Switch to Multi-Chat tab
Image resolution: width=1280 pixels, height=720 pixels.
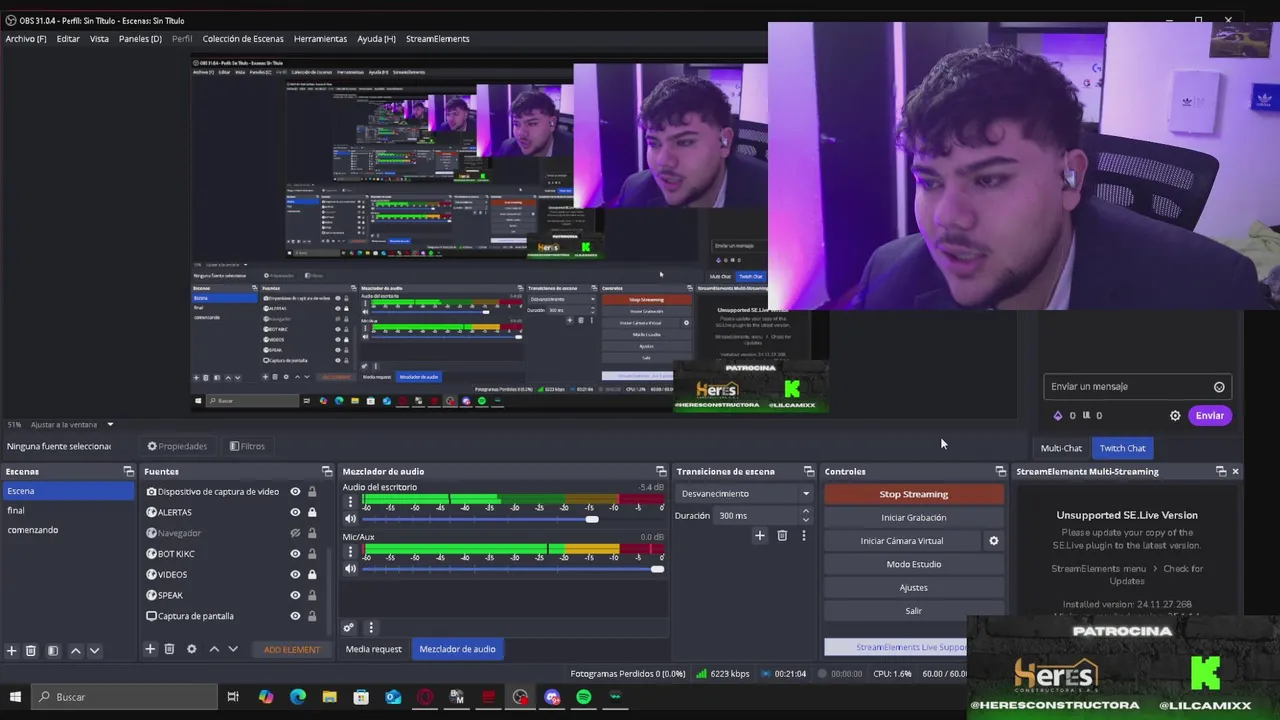(x=1061, y=448)
